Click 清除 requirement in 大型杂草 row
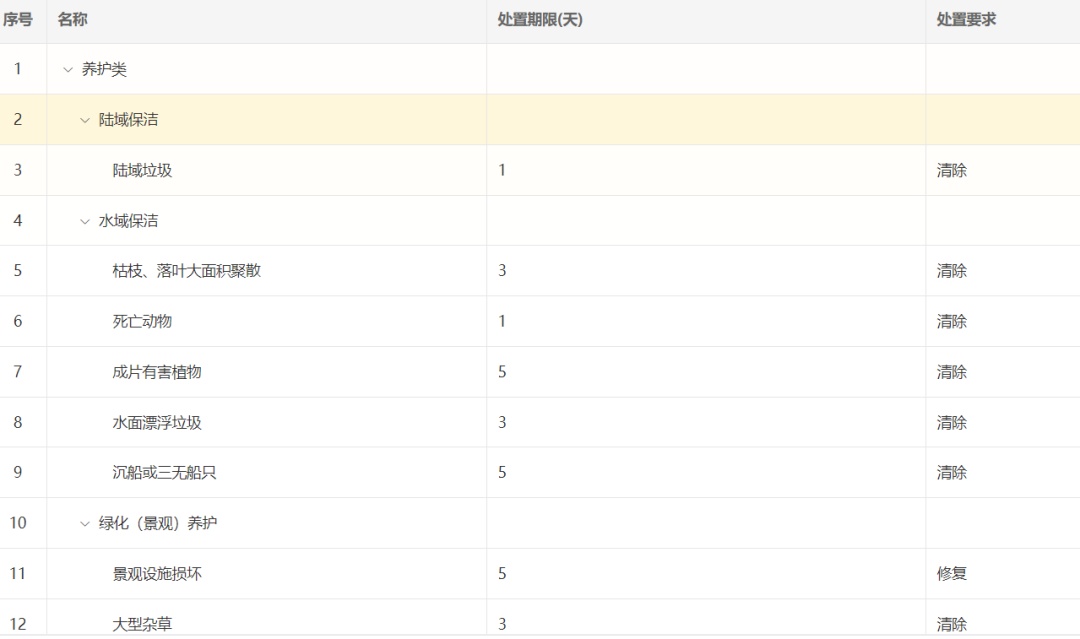 pyautogui.click(x=951, y=624)
